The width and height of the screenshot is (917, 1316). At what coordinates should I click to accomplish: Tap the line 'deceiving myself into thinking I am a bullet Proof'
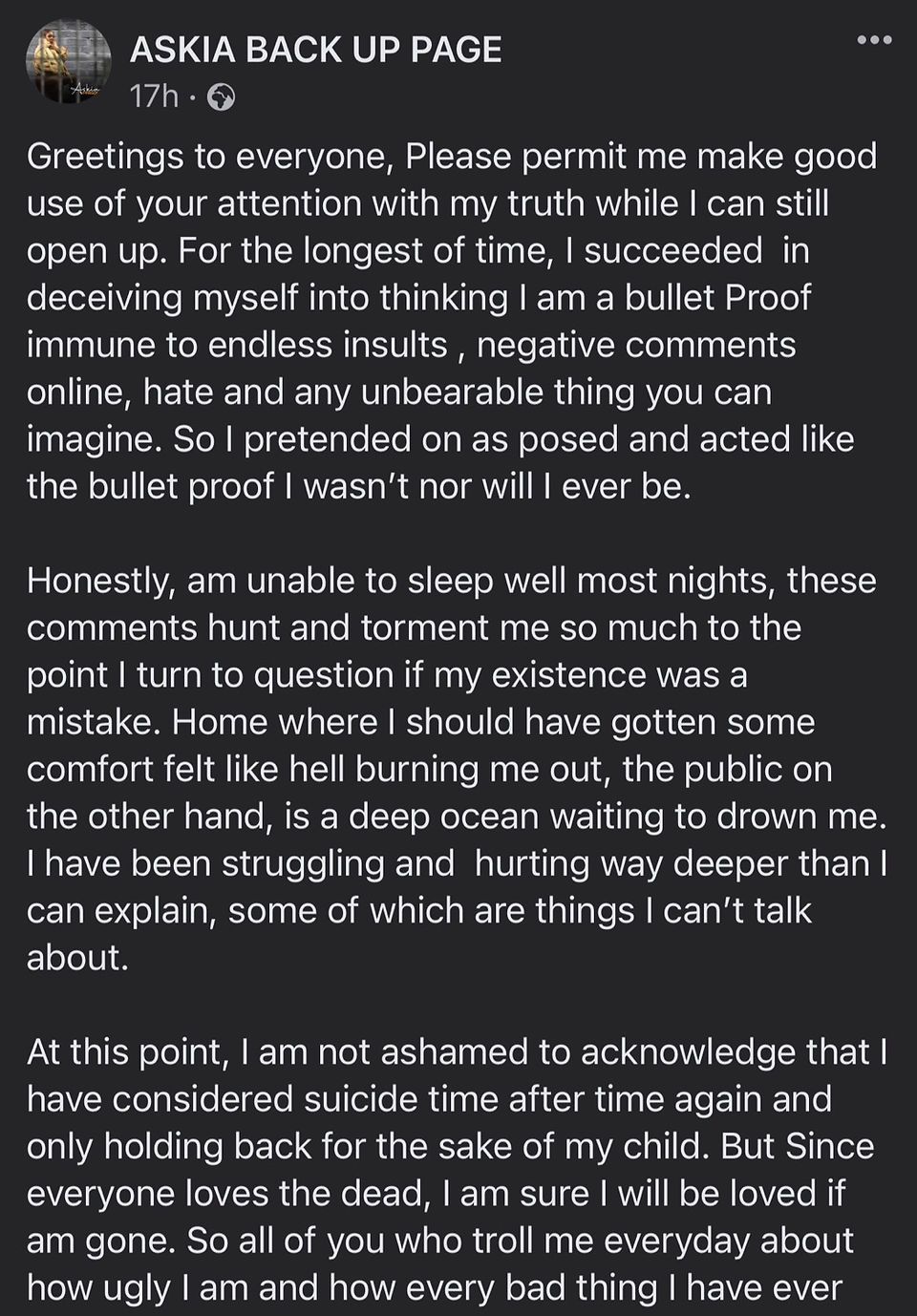click(x=418, y=298)
